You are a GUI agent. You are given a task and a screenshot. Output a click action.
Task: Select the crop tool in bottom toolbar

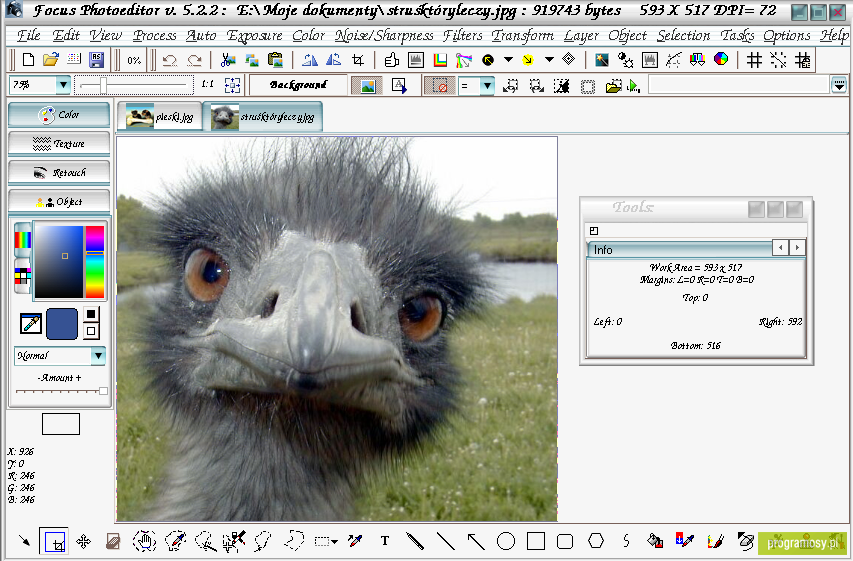54,541
